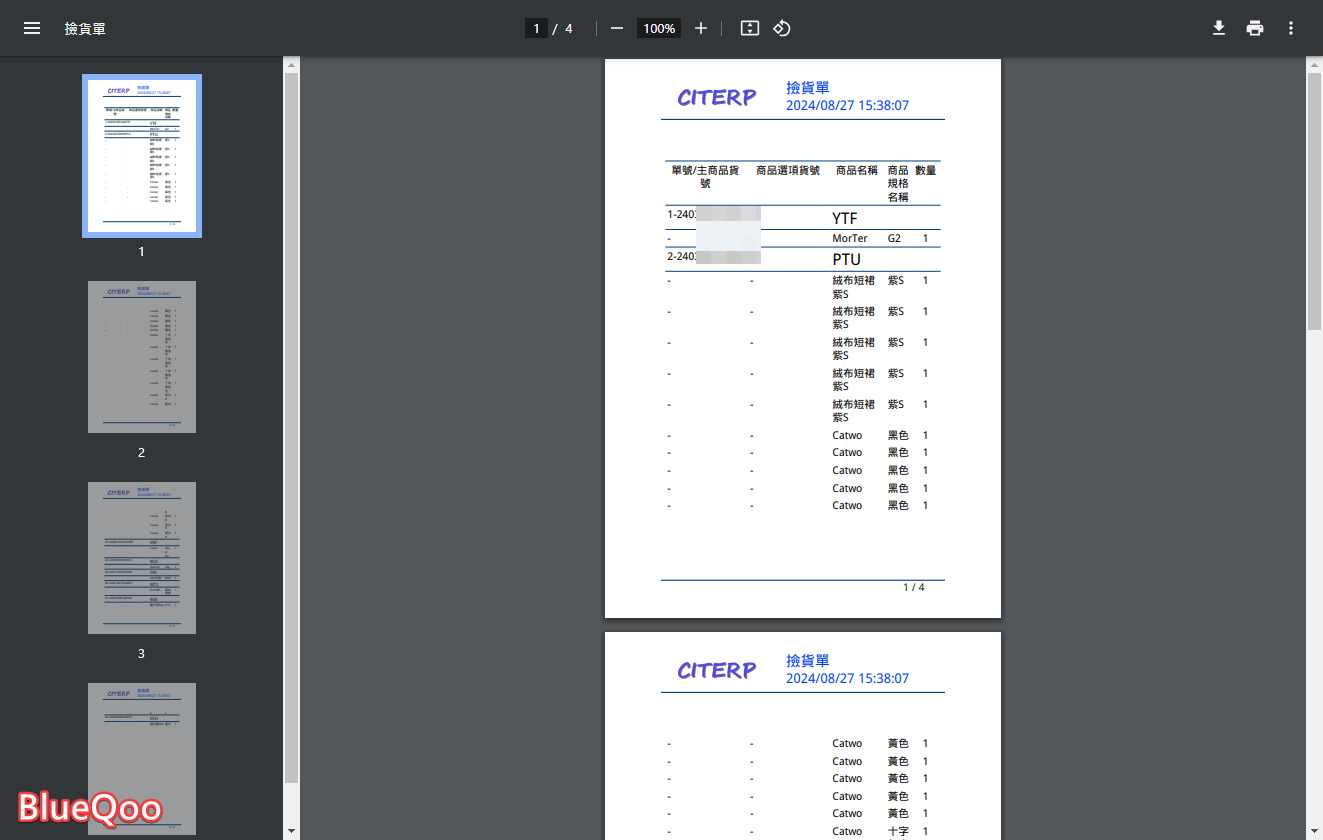Click document scrollbar up arrow
This screenshot has width=1323, height=840.
click(1314, 66)
